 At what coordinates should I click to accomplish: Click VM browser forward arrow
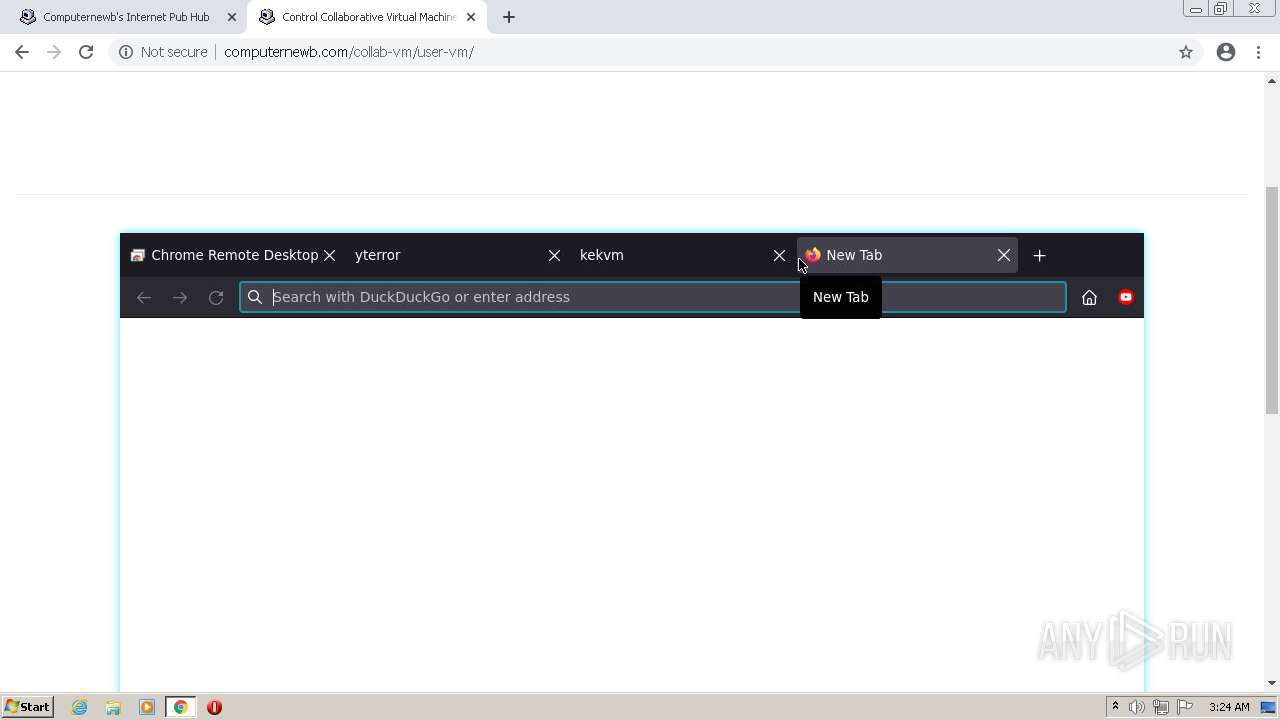coord(180,297)
